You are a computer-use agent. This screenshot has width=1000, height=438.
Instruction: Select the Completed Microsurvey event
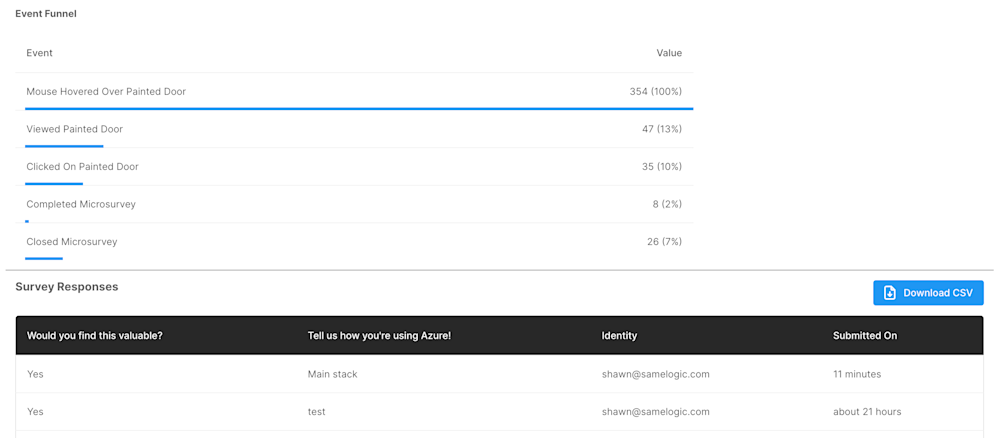coord(81,204)
